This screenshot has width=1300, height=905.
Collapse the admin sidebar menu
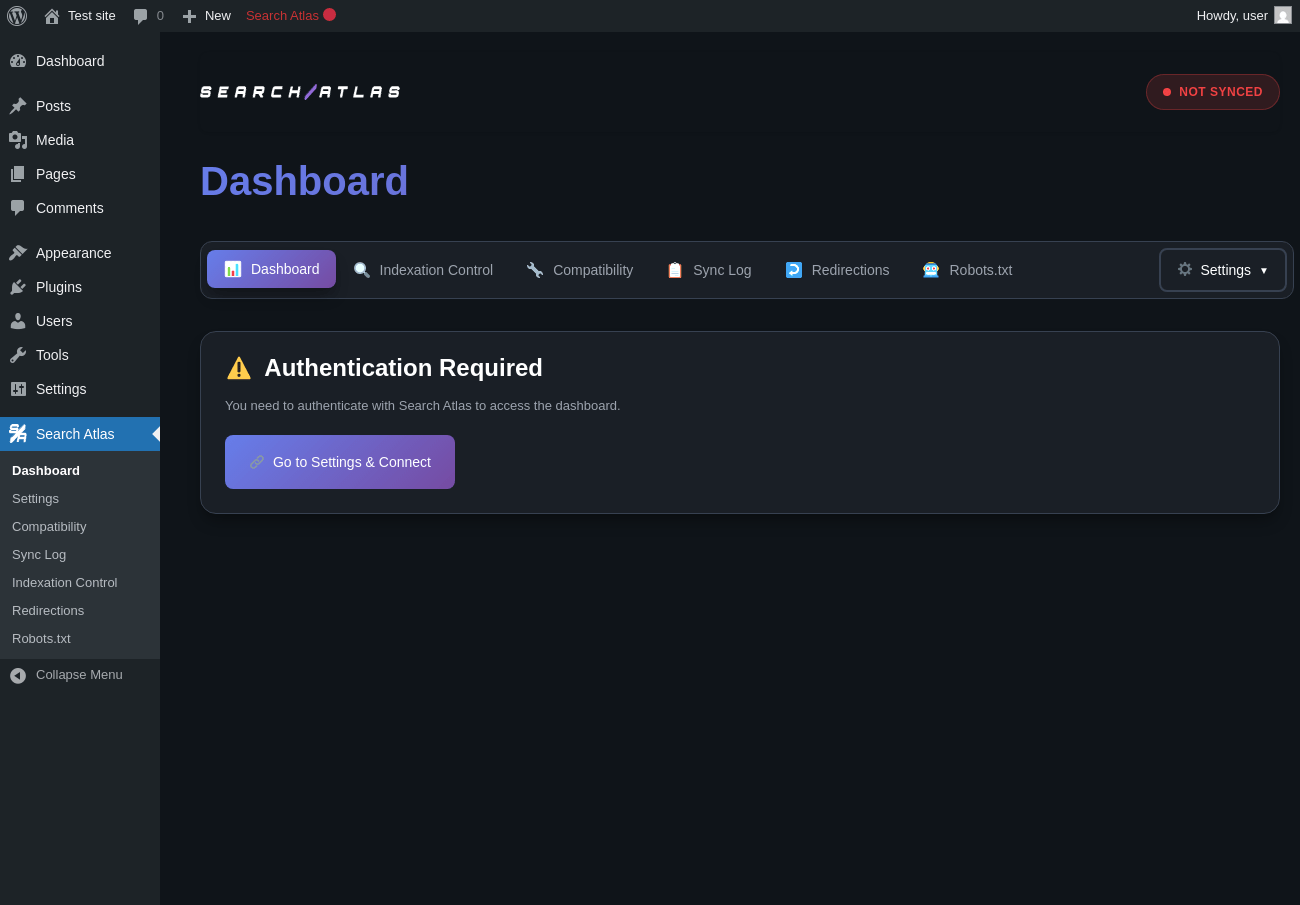[66, 675]
